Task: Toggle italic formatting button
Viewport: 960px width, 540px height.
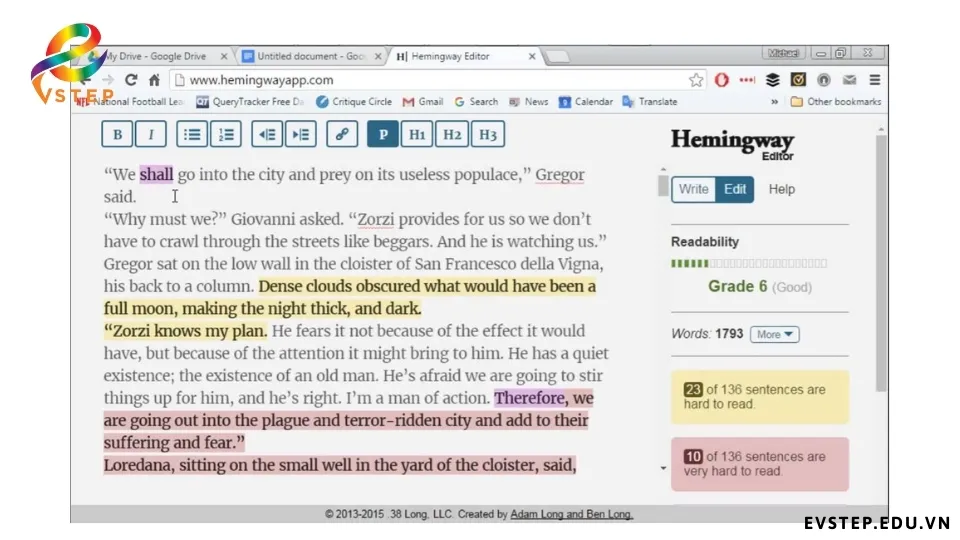Action: point(151,135)
